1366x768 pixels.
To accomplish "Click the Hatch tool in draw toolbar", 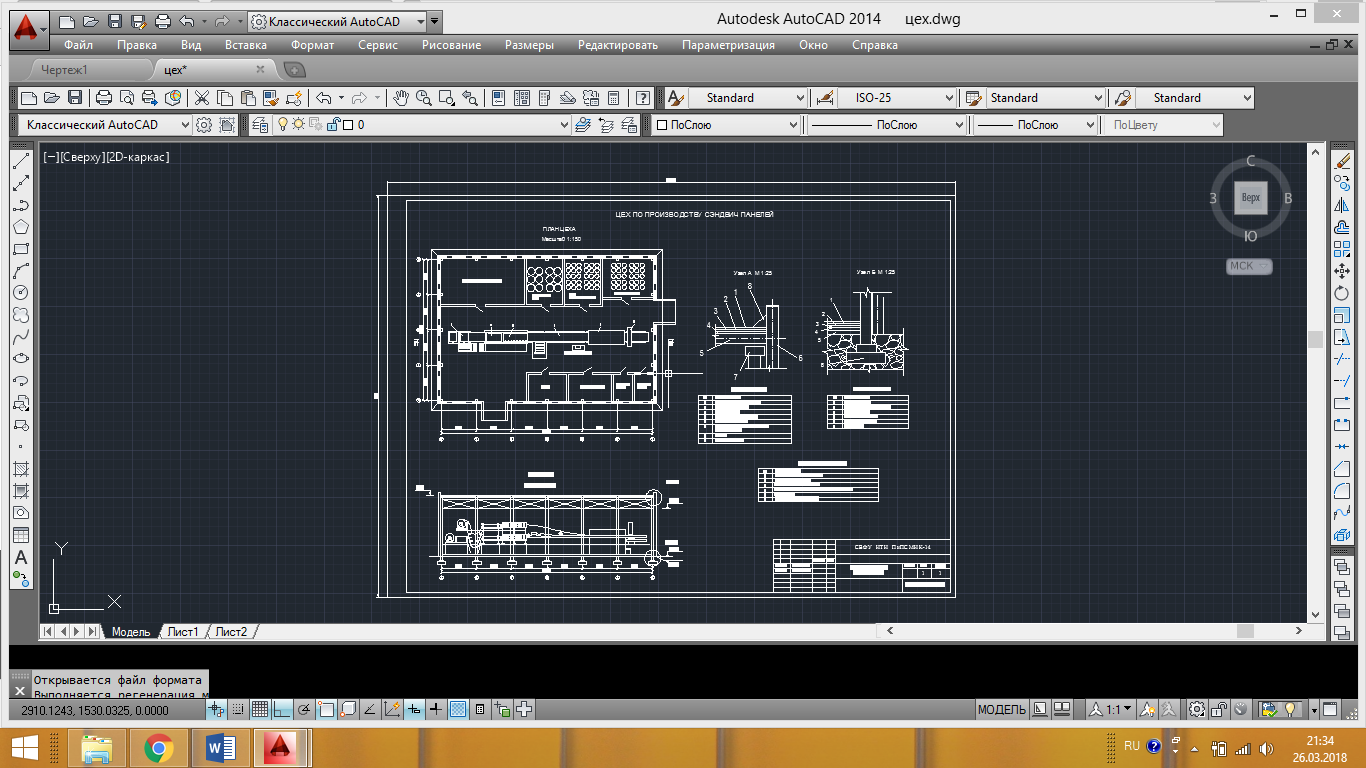I will click(x=20, y=469).
